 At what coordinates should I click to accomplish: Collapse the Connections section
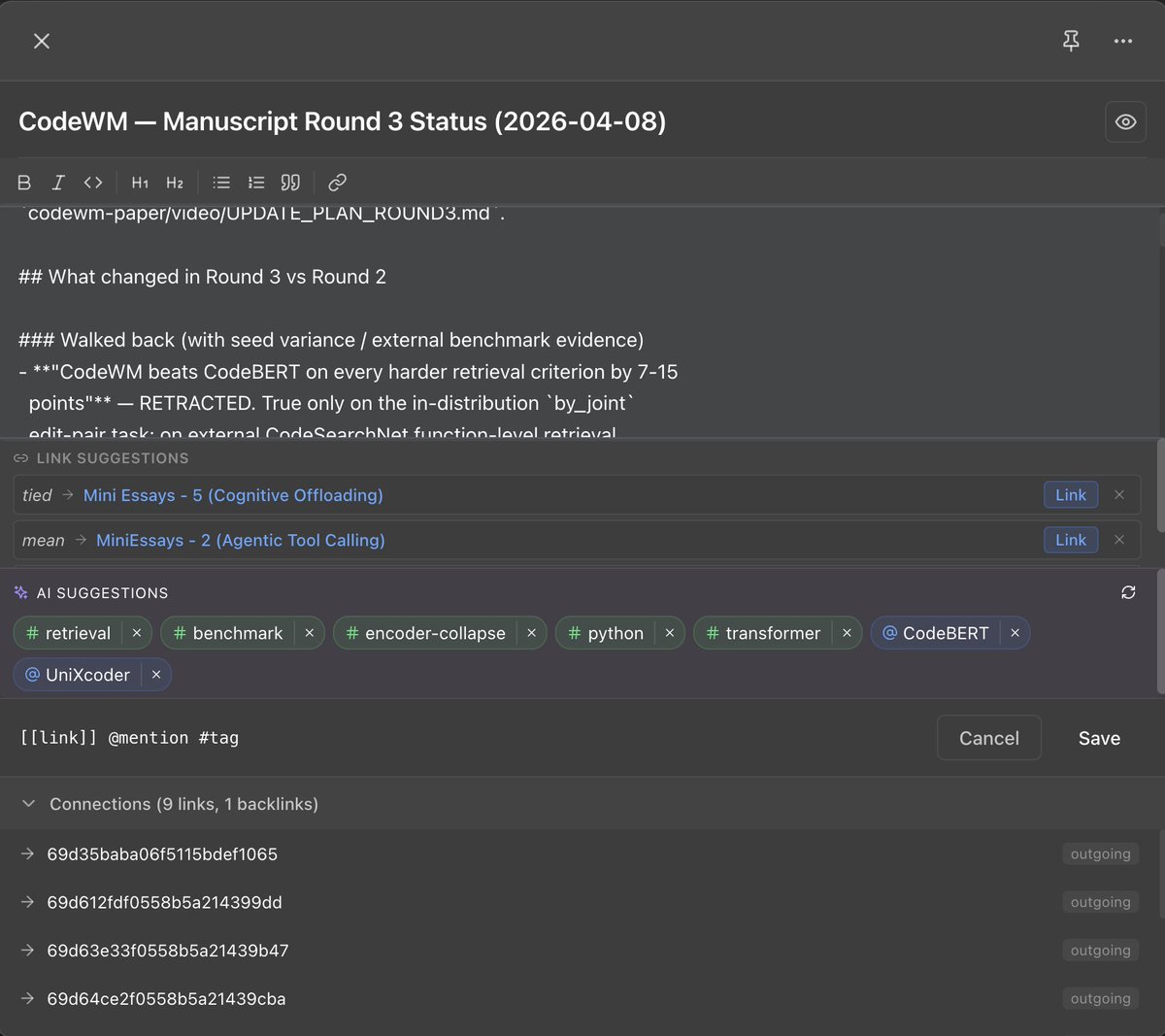click(29, 804)
